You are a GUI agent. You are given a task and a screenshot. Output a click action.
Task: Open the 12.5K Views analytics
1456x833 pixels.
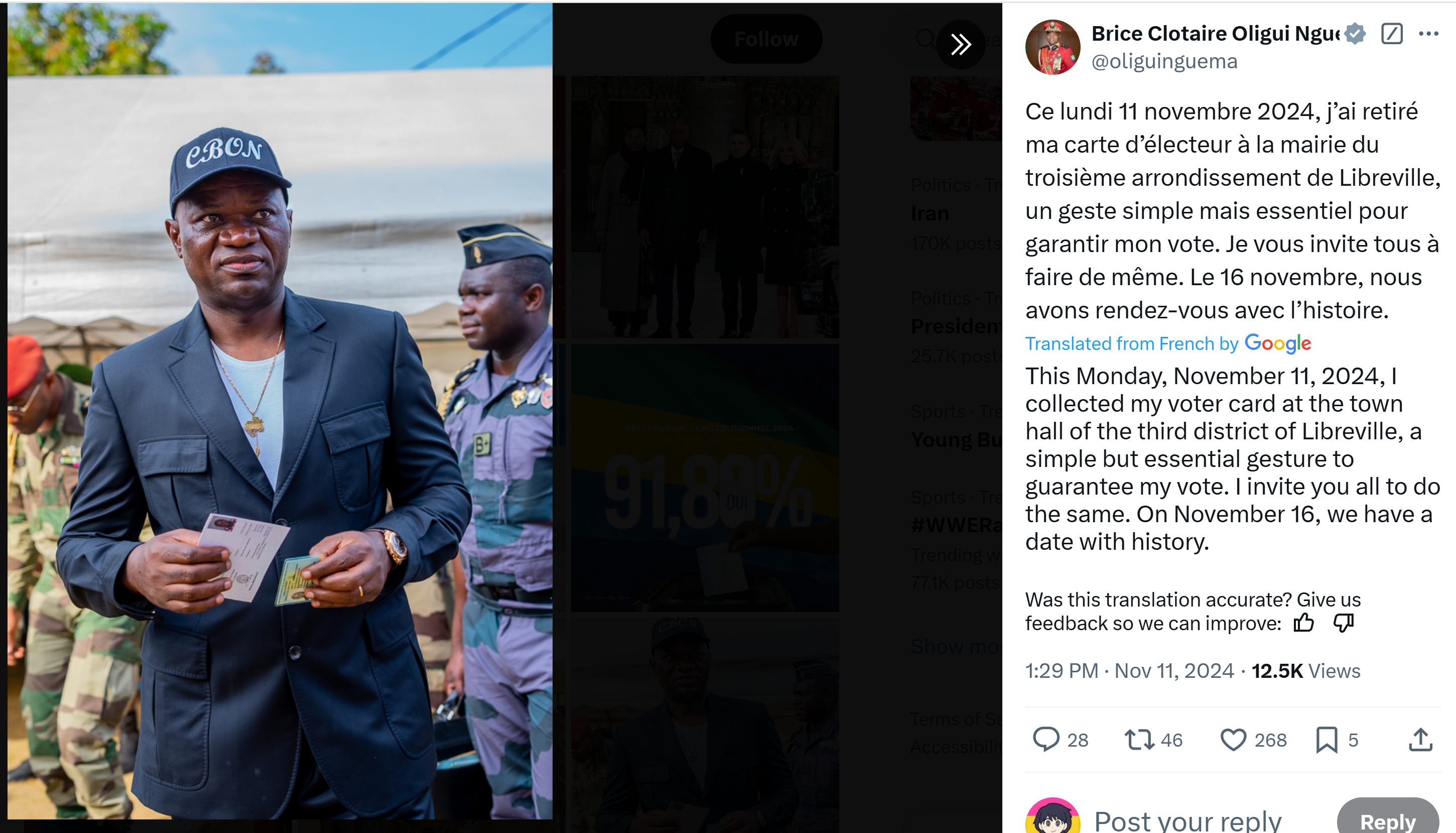tap(1305, 670)
